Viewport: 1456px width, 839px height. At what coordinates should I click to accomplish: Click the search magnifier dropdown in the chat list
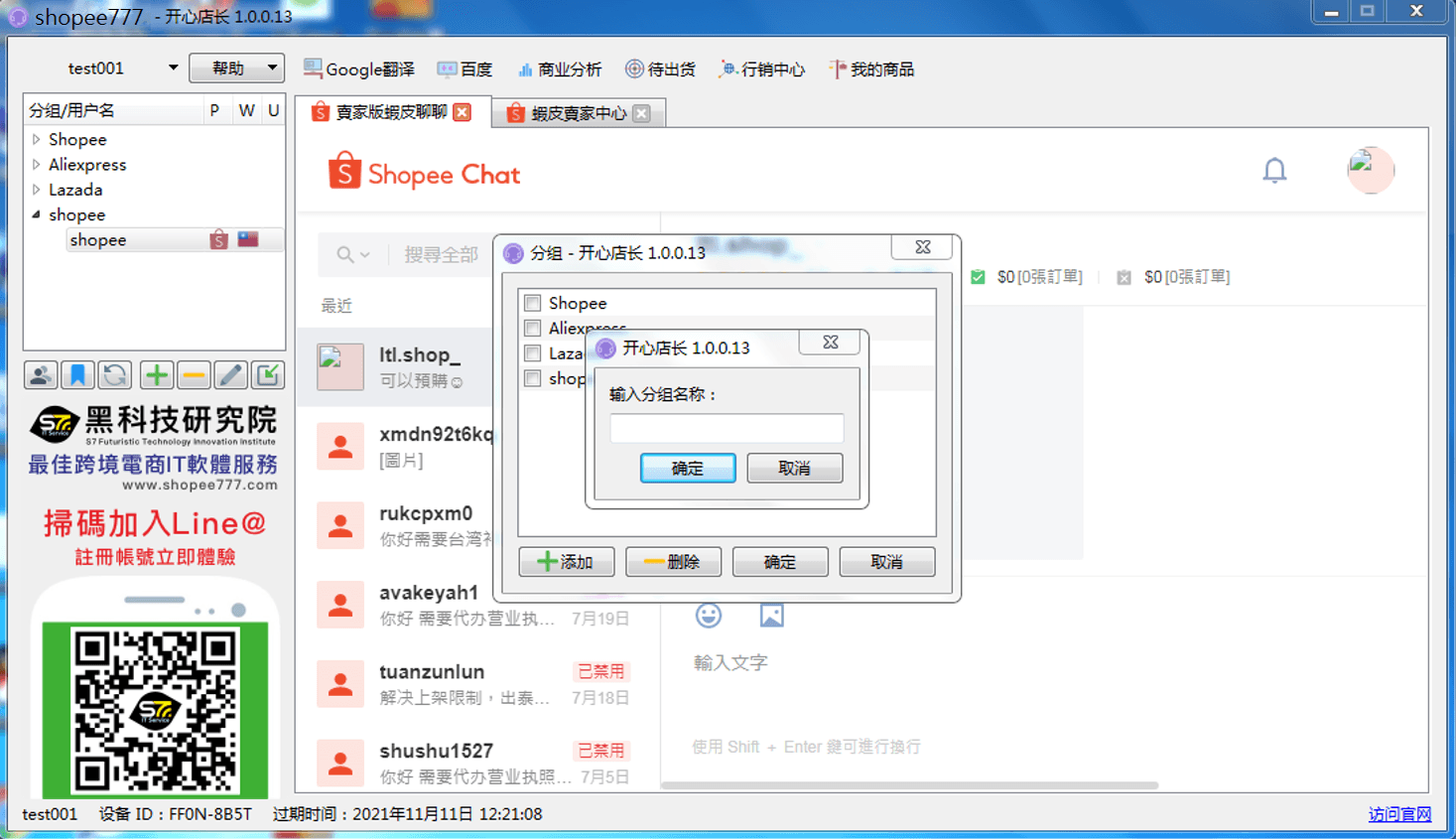coord(352,255)
